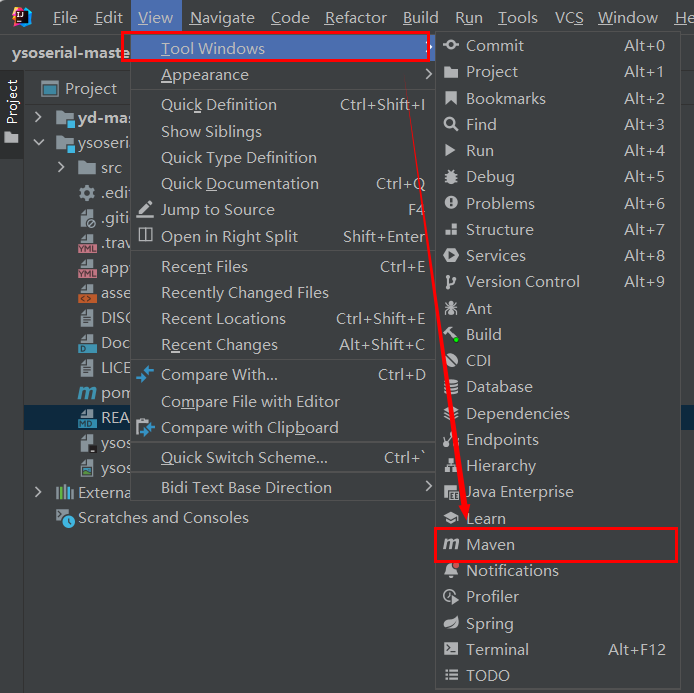694x693 pixels.
Task: Choose Quick Definition menu entry
Action: click(282, 104)
